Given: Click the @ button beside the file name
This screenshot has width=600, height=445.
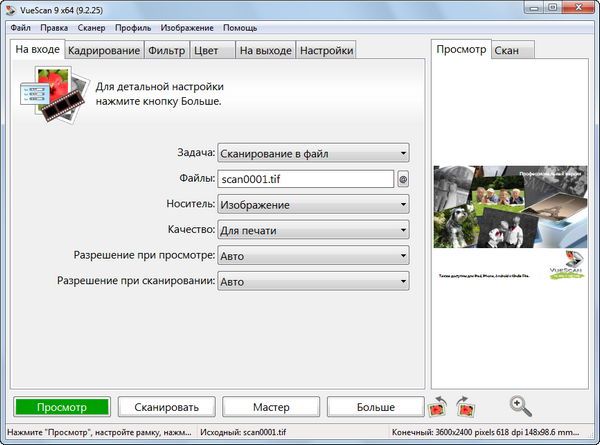Looking at the screenshot, I should 403,180.
